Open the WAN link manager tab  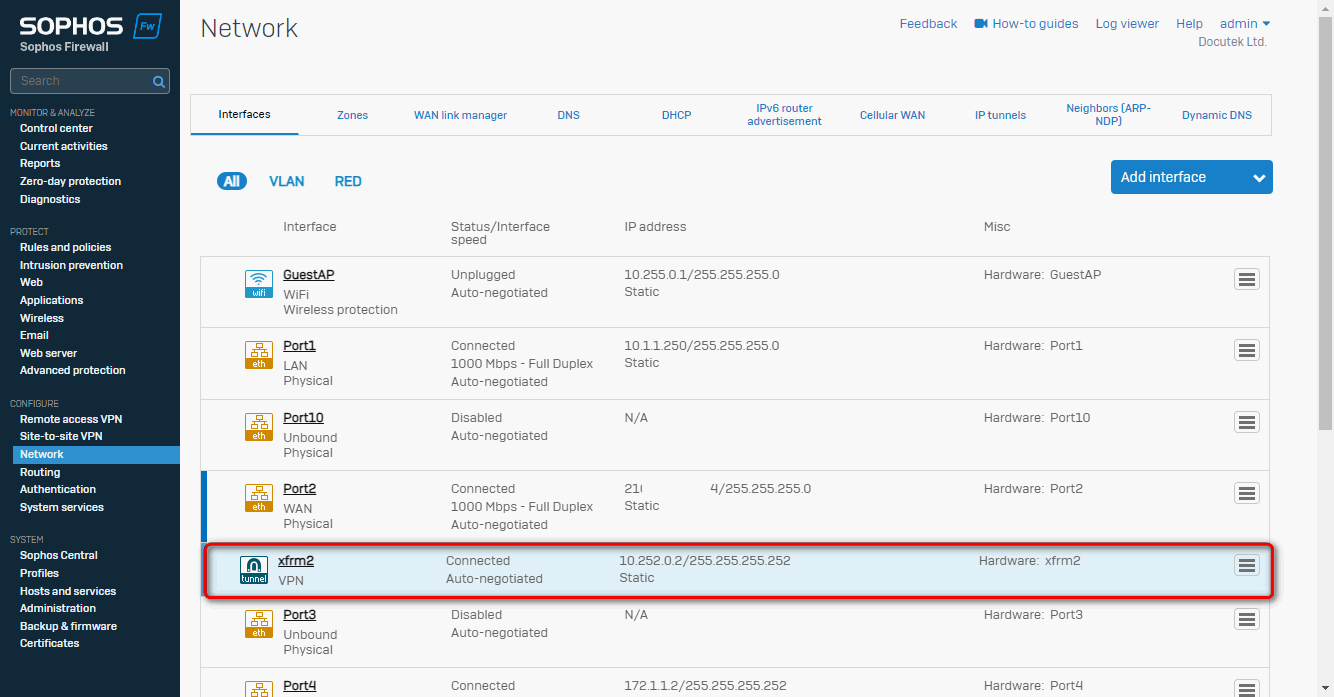click(x=460, y=115)
